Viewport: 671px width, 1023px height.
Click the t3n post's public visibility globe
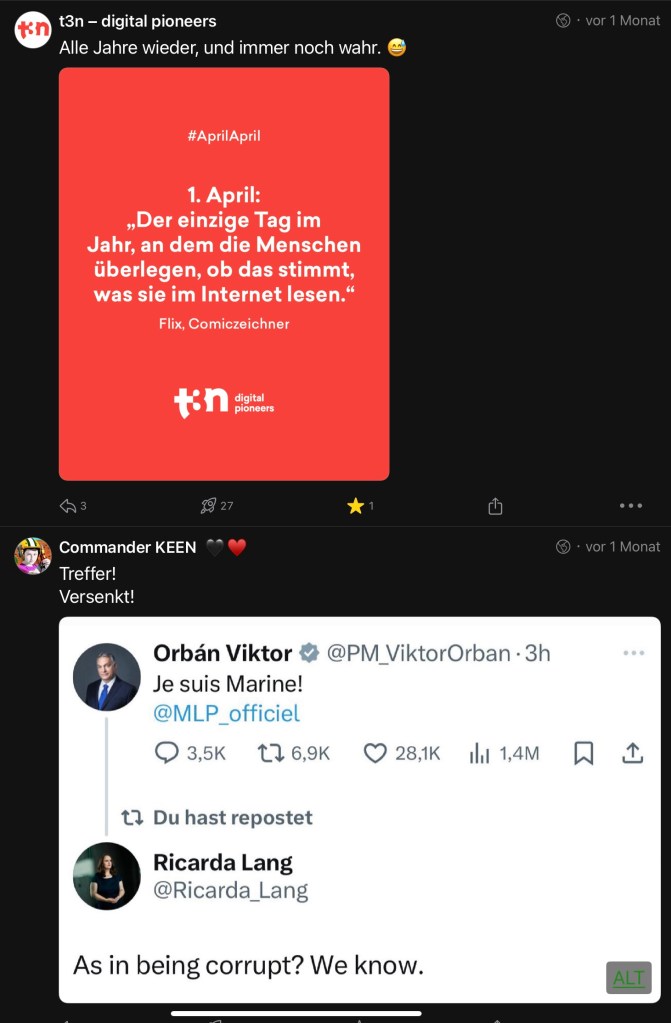click(x=564, y=21)
